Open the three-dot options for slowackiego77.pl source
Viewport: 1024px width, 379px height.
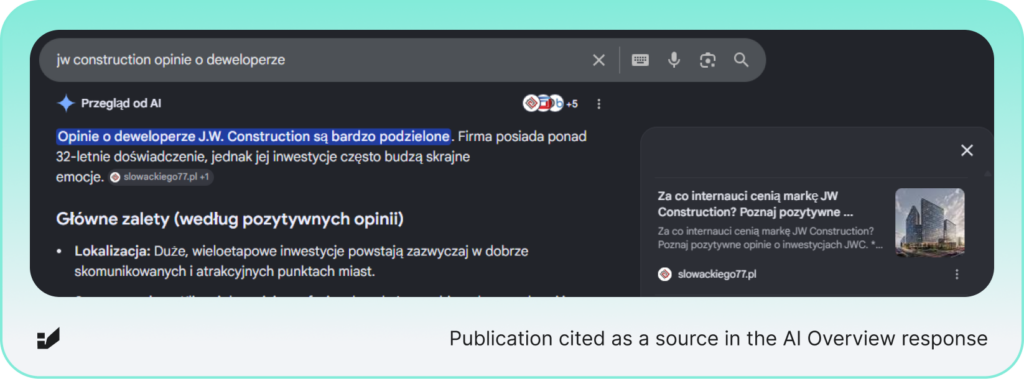point(957,274)
